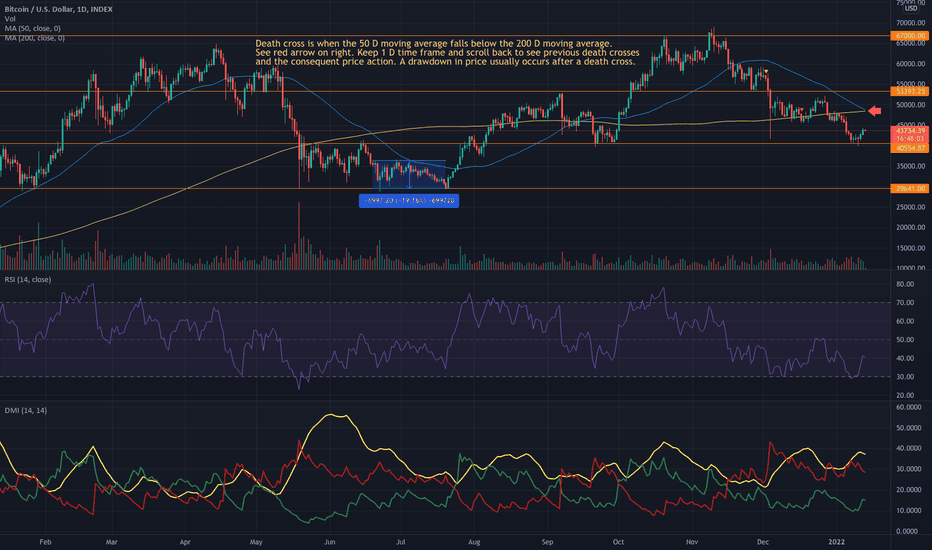The width and height of the screenshot is (932, 550).
Task: Click the 70.00 tick on the RSI axis
Action: (905, 303)
